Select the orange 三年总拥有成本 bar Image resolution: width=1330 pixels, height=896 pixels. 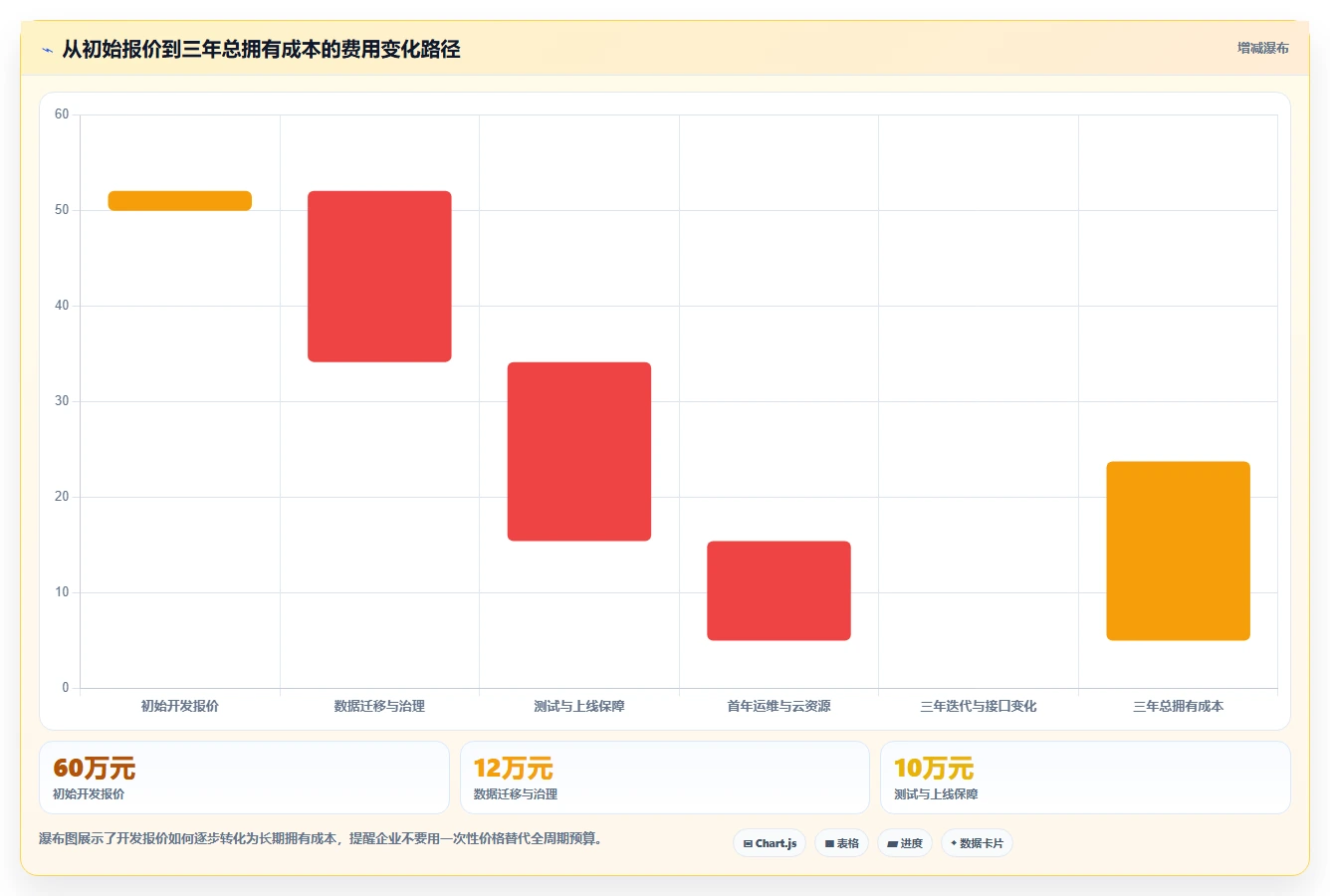coord(1178,552)
